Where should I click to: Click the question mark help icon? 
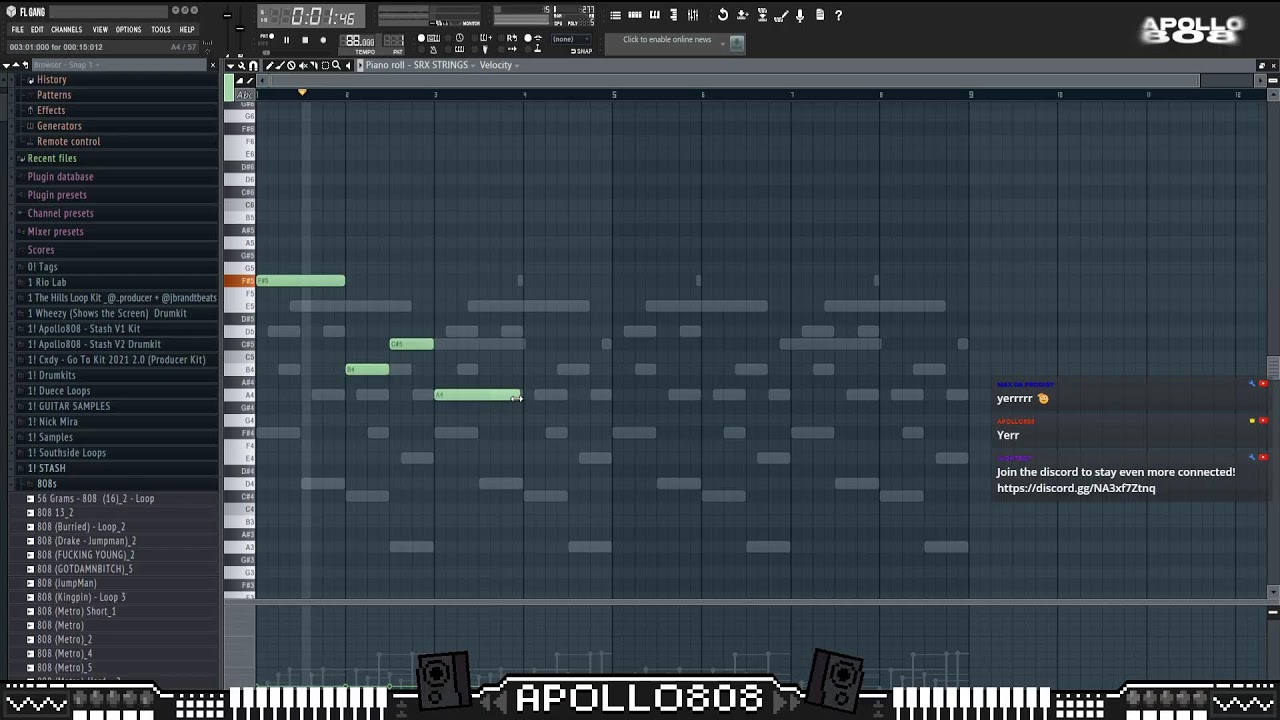[838, 15]
